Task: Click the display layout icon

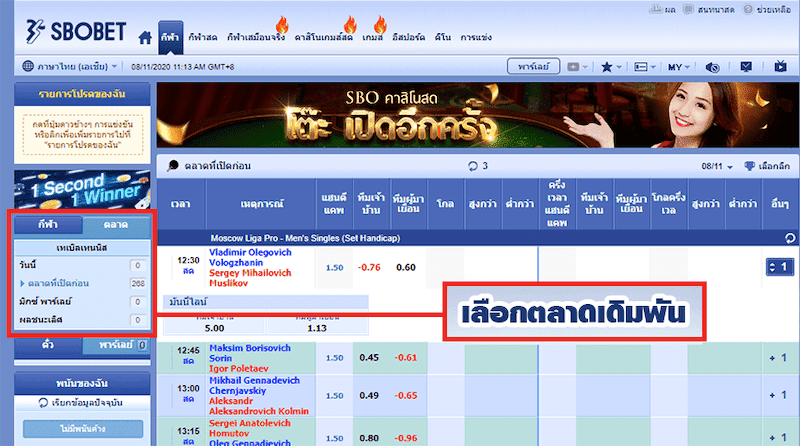Action: pyautogui.click(x=640, y=67)
